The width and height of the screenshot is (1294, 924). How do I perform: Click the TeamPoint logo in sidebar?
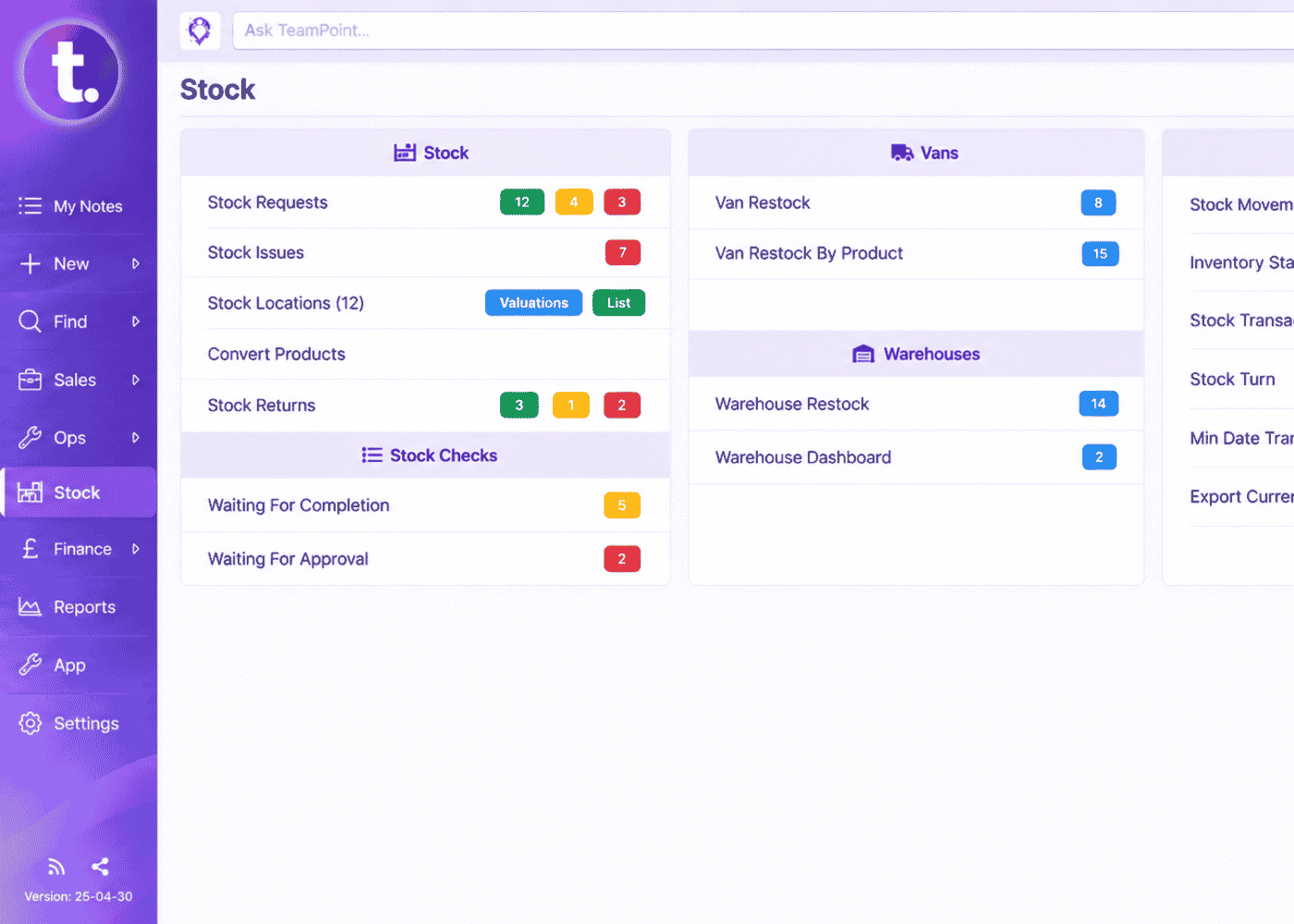[72, 72]
